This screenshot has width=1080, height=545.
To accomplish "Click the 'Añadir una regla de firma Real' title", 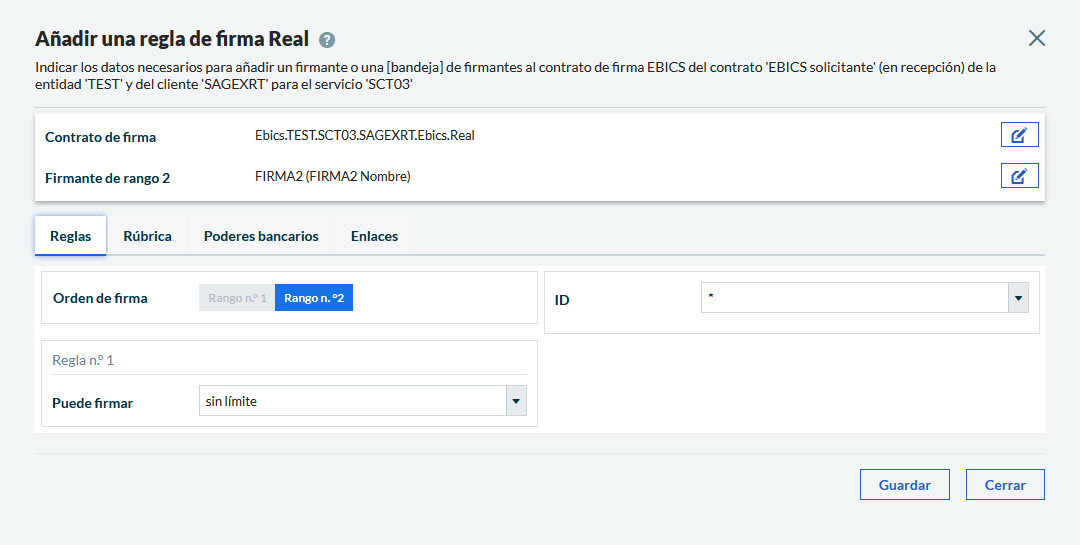I will click(x=172, y=39).
